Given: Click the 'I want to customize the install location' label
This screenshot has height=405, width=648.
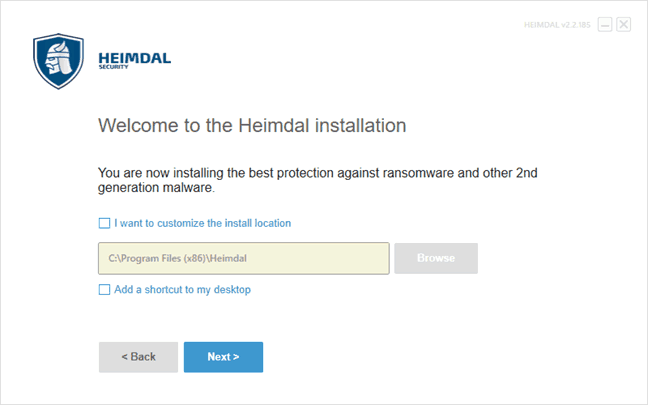Looking at the screenshot, I should tap(202, 223).
